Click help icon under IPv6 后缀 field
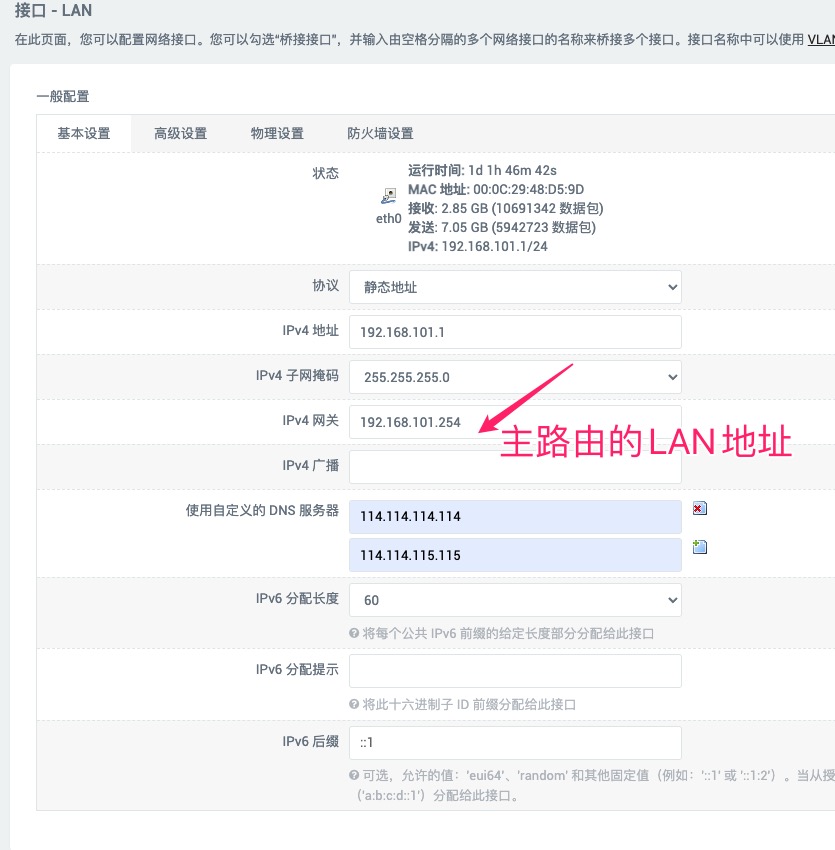 354,776
